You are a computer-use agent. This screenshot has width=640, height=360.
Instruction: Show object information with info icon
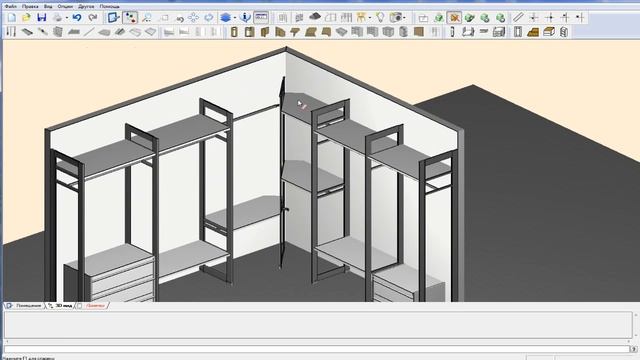tap(245, 18)
